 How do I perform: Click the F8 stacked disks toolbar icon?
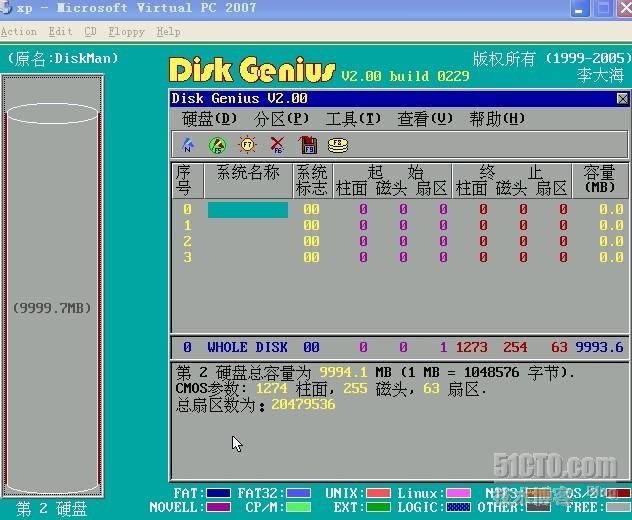click(x=338, y=145)
